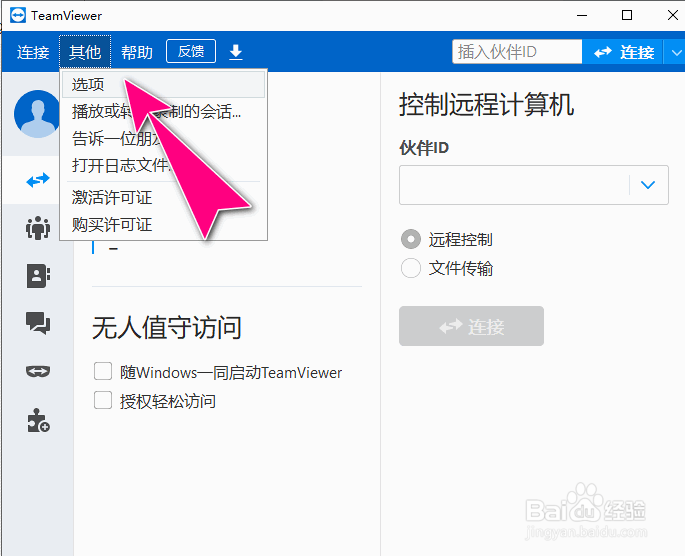Enable 随Windows一同启动TeamViewer checkbox
The width and height of the screenshot is (685, 556).
point(103,372)
